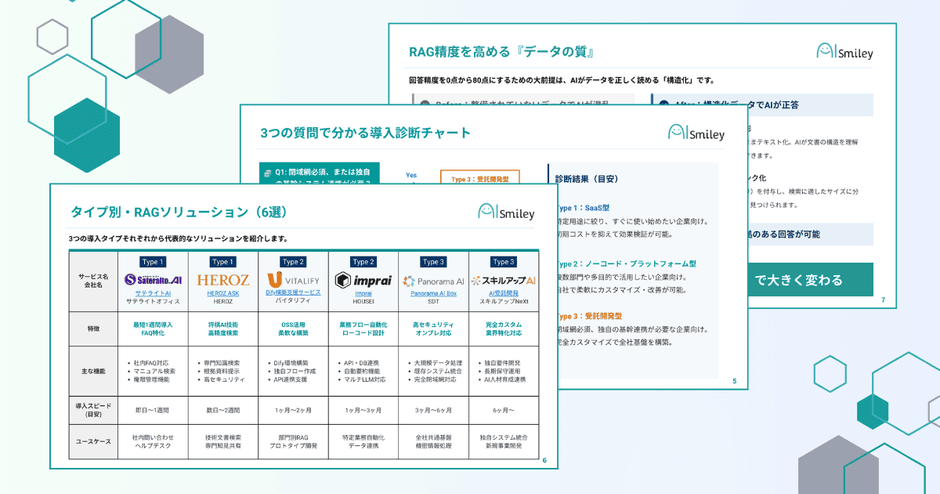
Task: Click AI Smiley logo on the 導入診断チャート slide
Action: point(696,132)
